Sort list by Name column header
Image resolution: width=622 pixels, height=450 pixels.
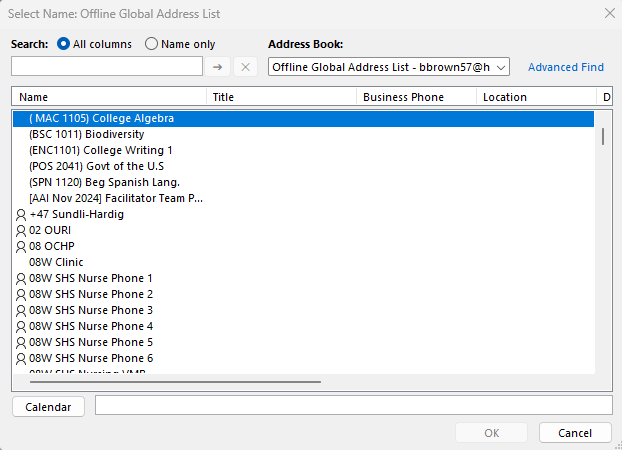[110, 97]
